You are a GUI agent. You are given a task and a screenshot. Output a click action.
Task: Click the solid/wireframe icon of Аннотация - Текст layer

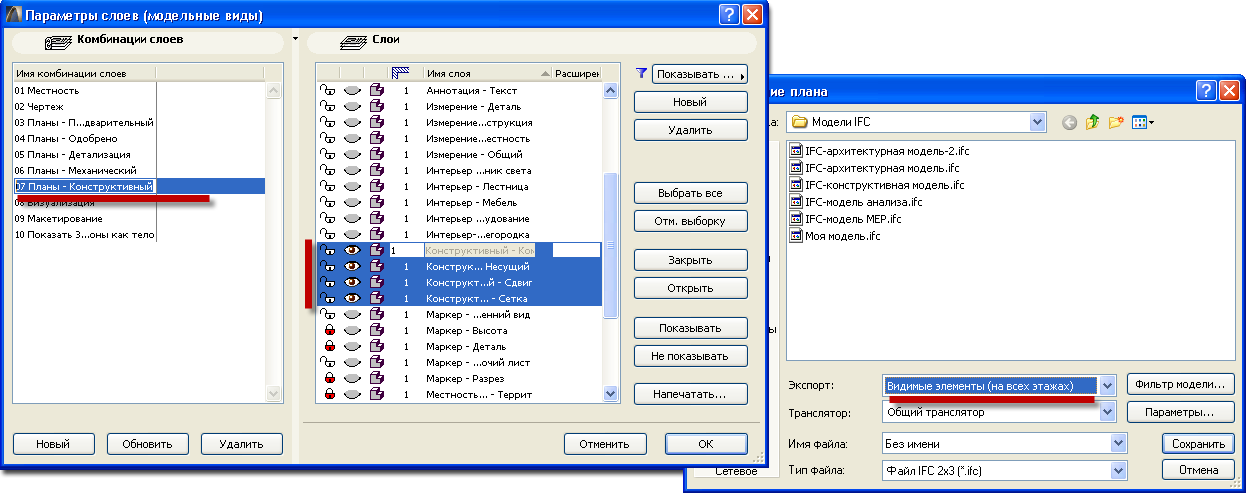coord(377,90)
